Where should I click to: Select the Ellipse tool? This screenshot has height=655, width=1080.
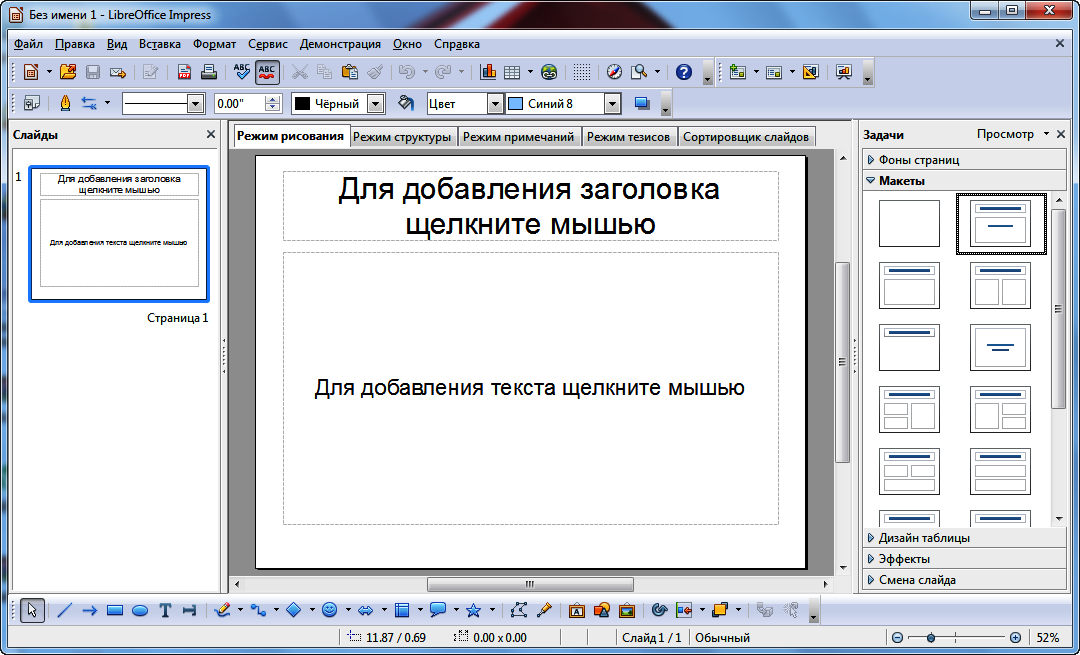[x=140, y=610]
